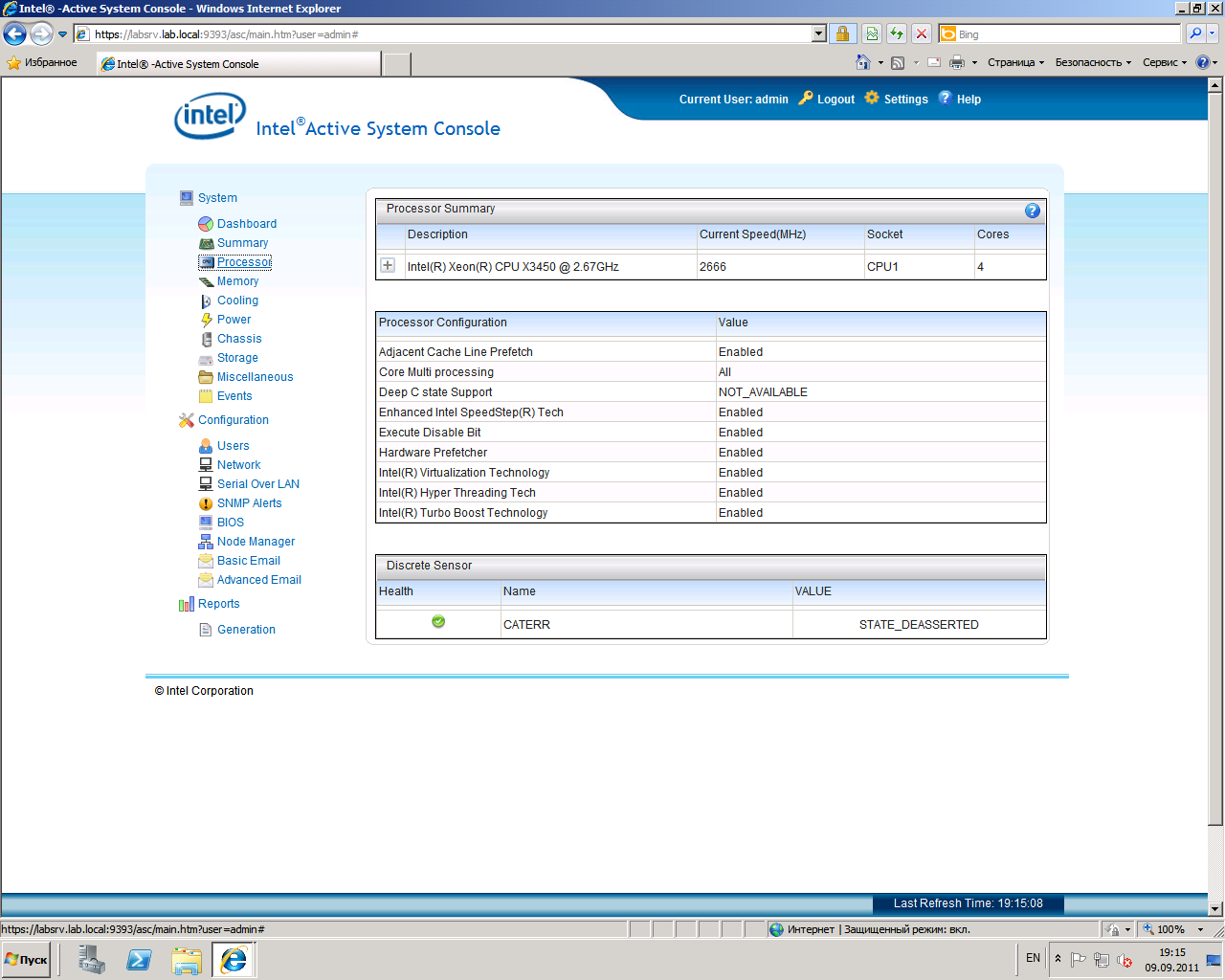The image size is (1225, 980).
Task: Click the Settings gear icon in header
Action: tap(872, 98)
